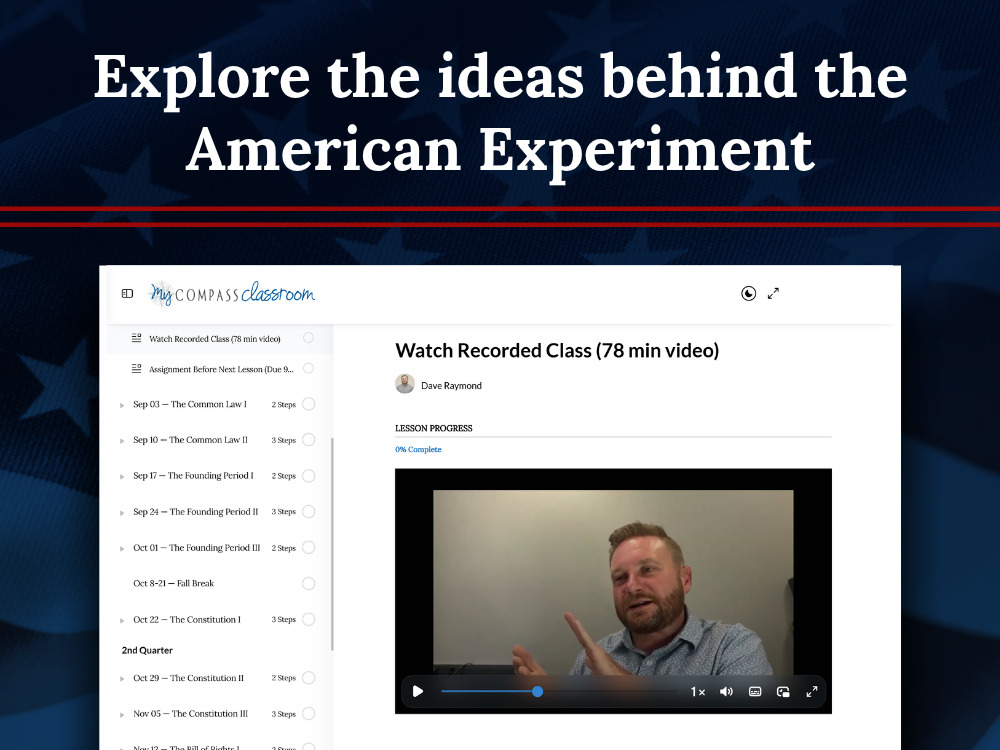Change playback speed 1x
The width and height of the screenshot is (1000, 750).
click(x=698, y=691)
